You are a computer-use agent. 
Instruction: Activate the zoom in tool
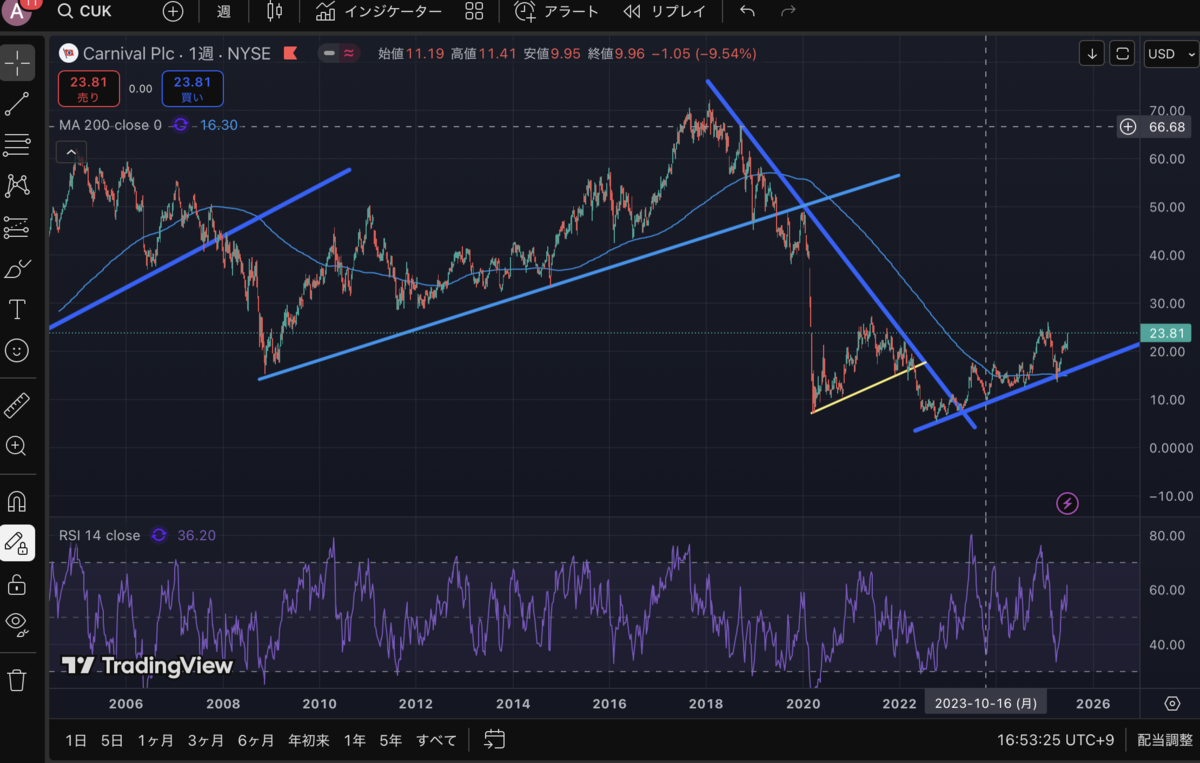17,446
